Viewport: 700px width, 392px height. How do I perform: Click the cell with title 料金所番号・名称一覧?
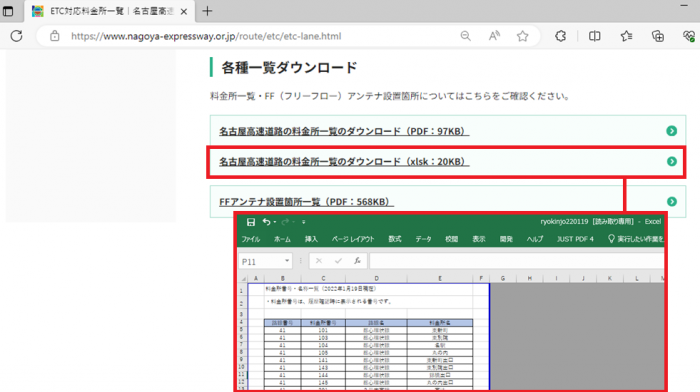pyautogui.click(x=321, y=289)
